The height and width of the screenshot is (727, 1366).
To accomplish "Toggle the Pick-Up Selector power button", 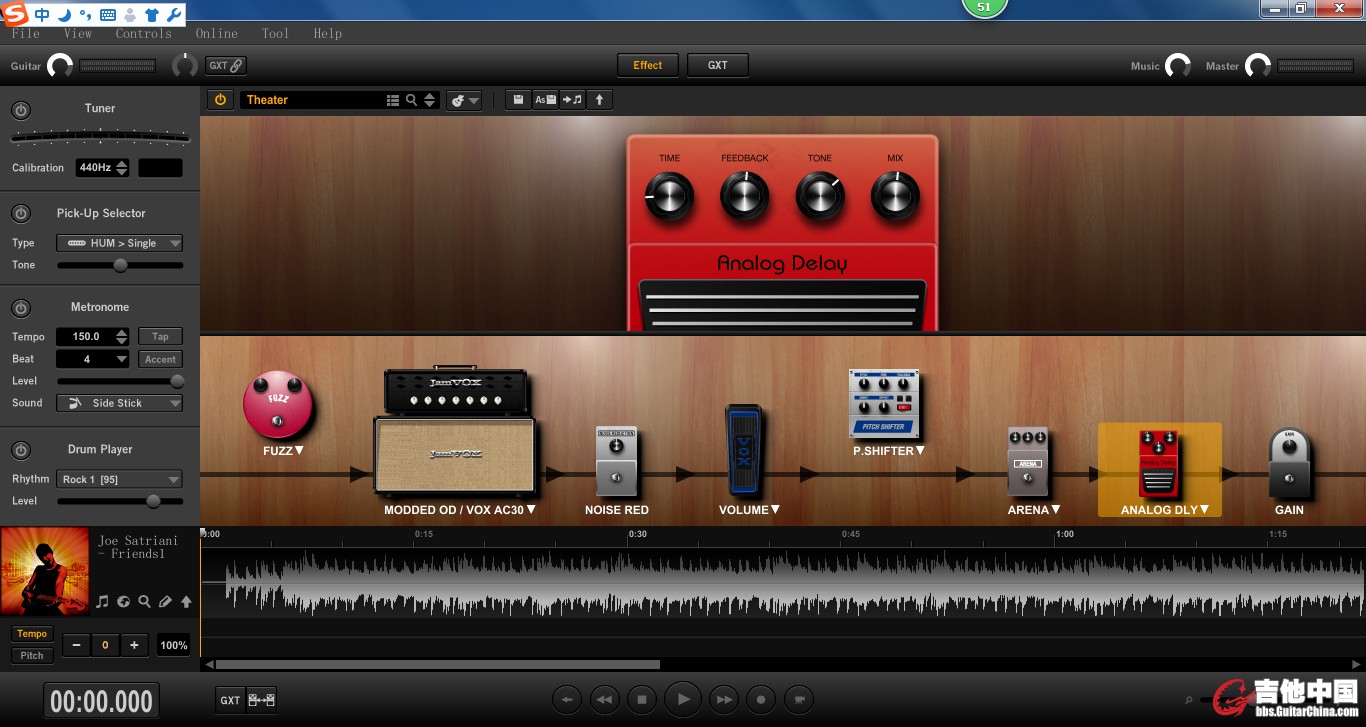I will click(21, 214).
